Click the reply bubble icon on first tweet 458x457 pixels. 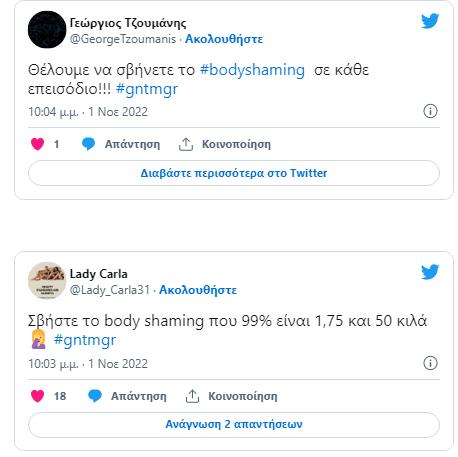(x=88, y=144)
